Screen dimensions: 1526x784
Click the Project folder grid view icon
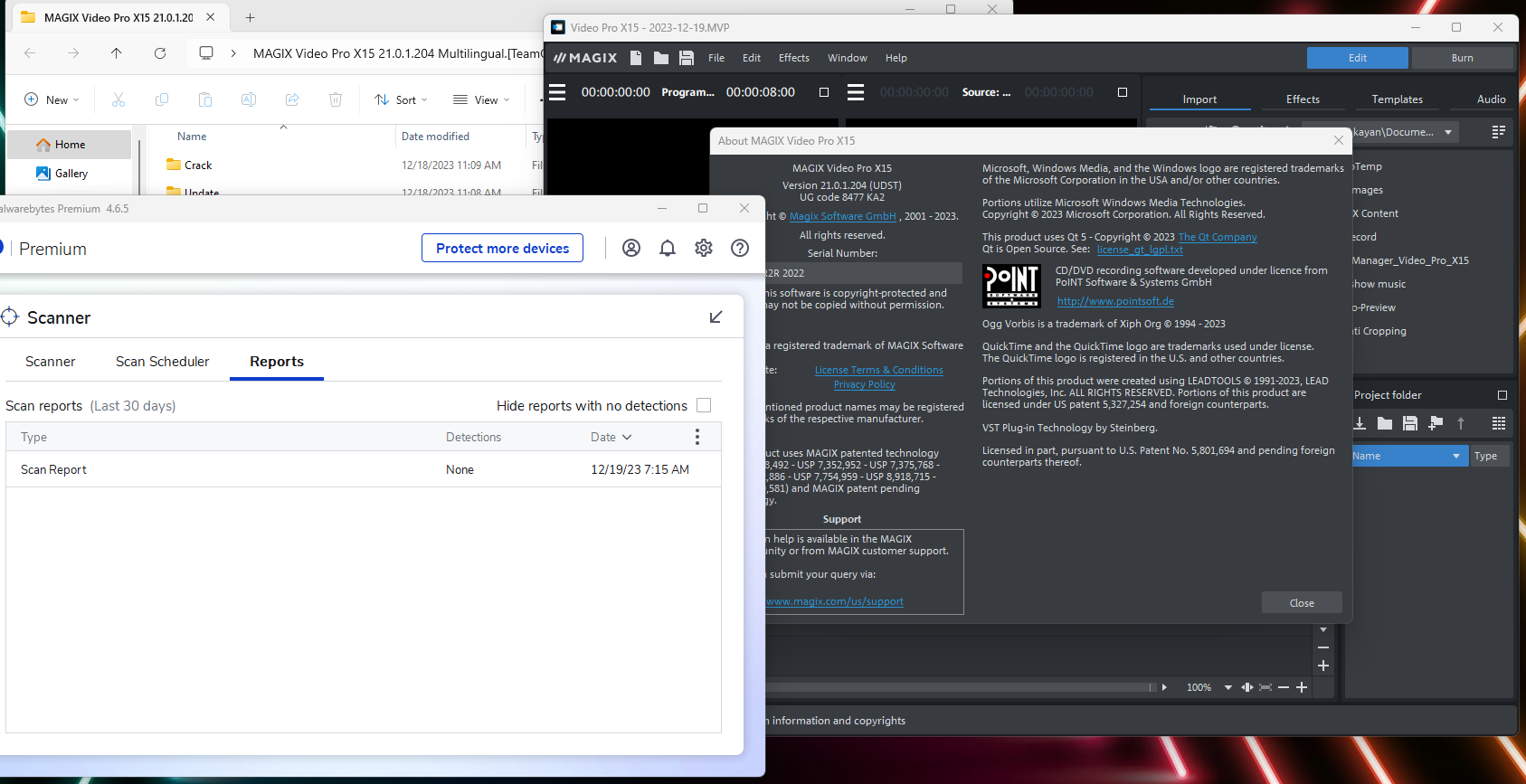[1499, 423]
